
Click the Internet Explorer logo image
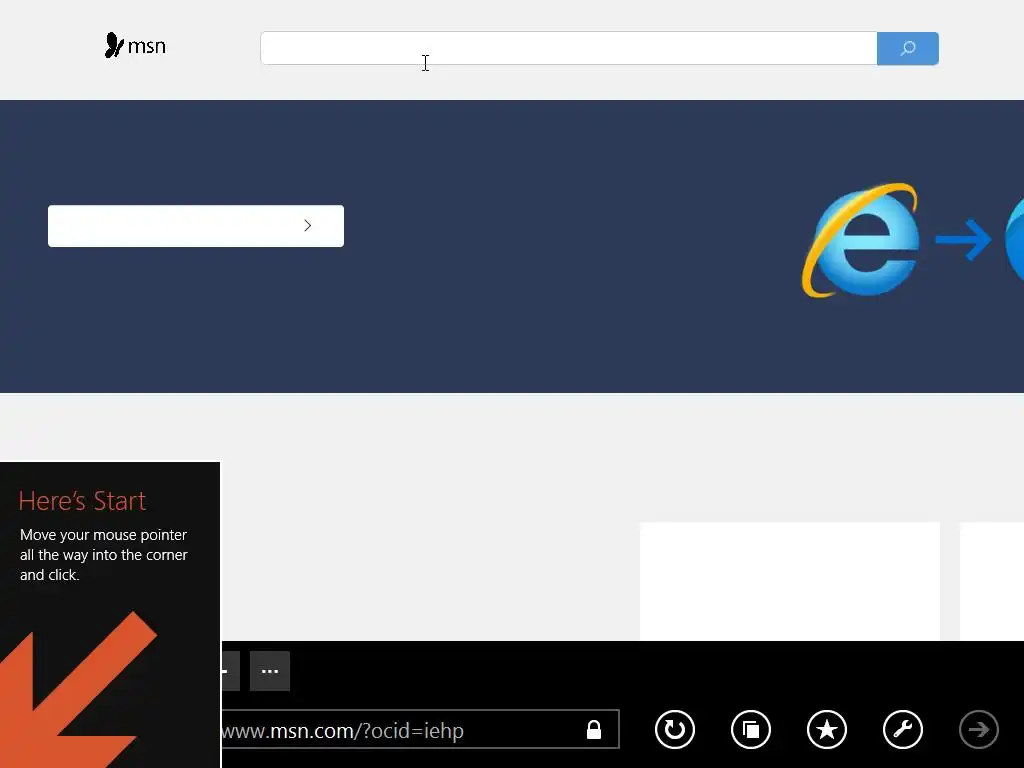tap(861, 240)
